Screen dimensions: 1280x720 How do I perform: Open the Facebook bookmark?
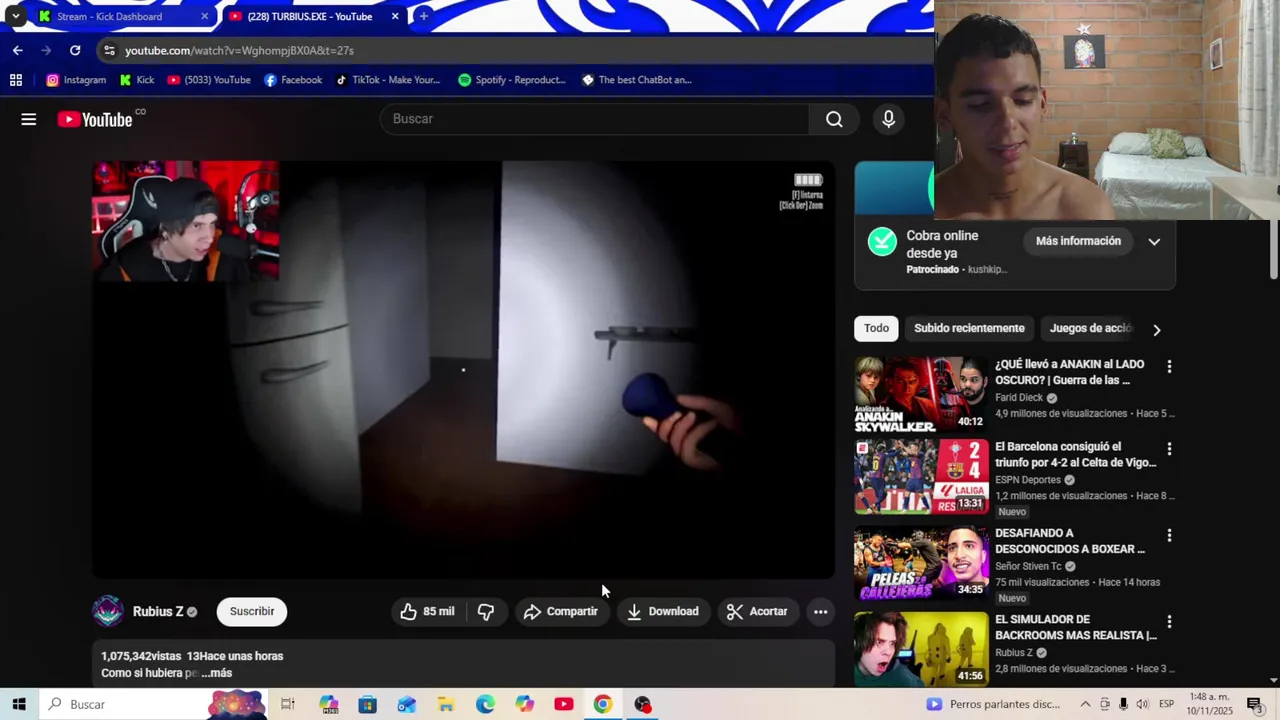coord(293,80)
